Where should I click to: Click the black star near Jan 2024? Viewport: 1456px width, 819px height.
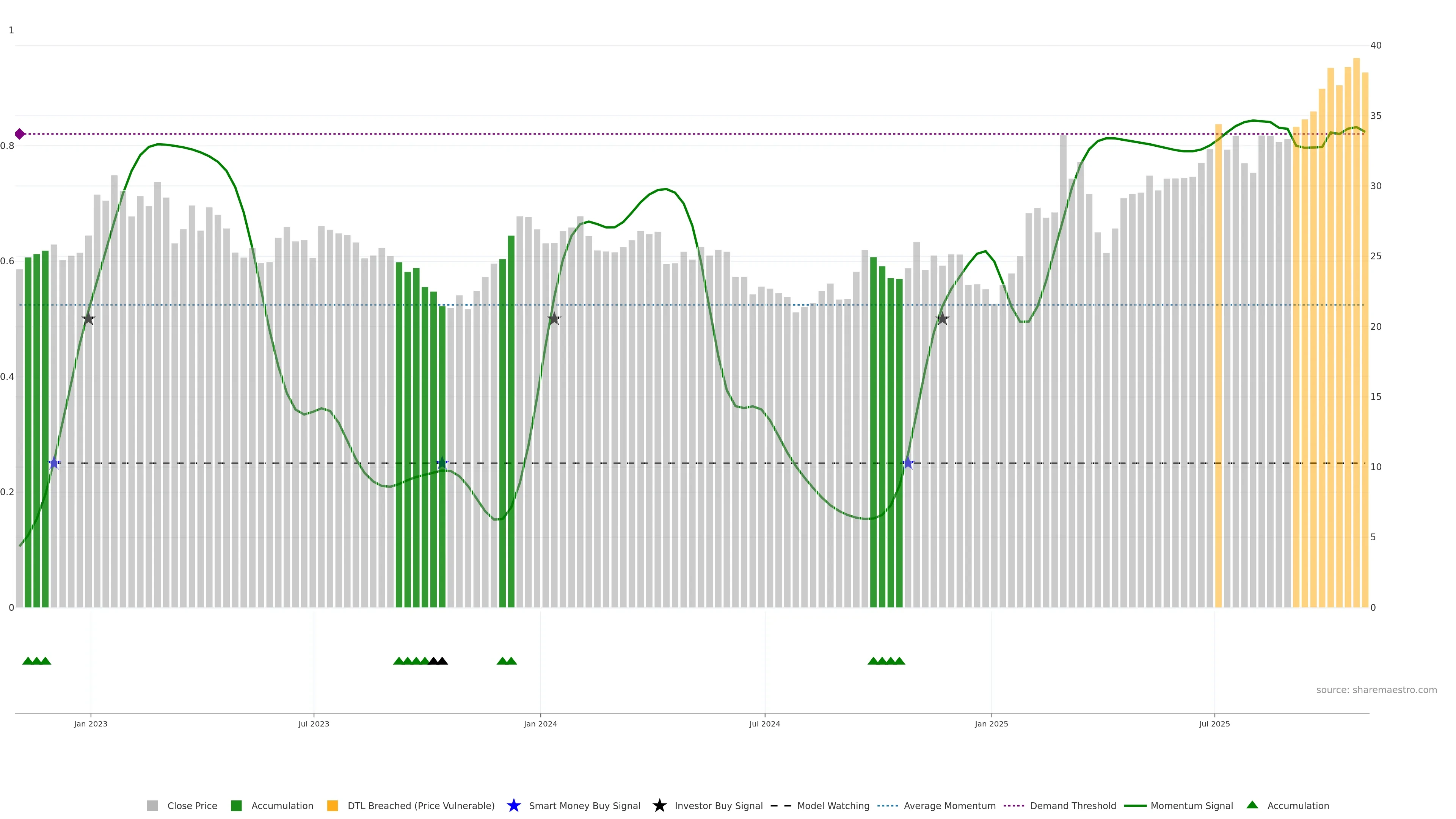tap(554, 319)
